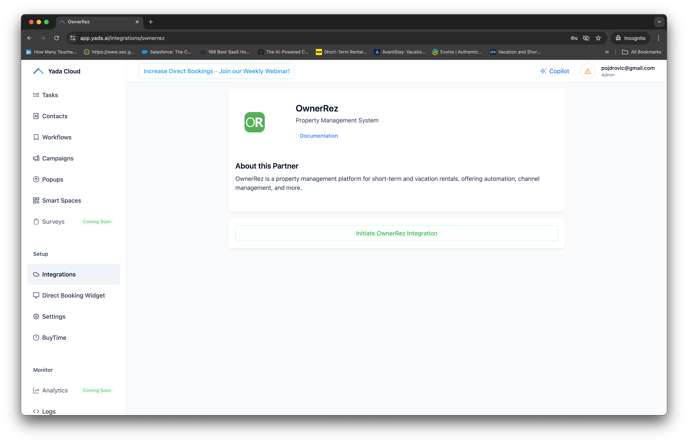Screen dimensions: 688x443
Task: Expand hidden bookmarks chevron
Action: (607, 52)
